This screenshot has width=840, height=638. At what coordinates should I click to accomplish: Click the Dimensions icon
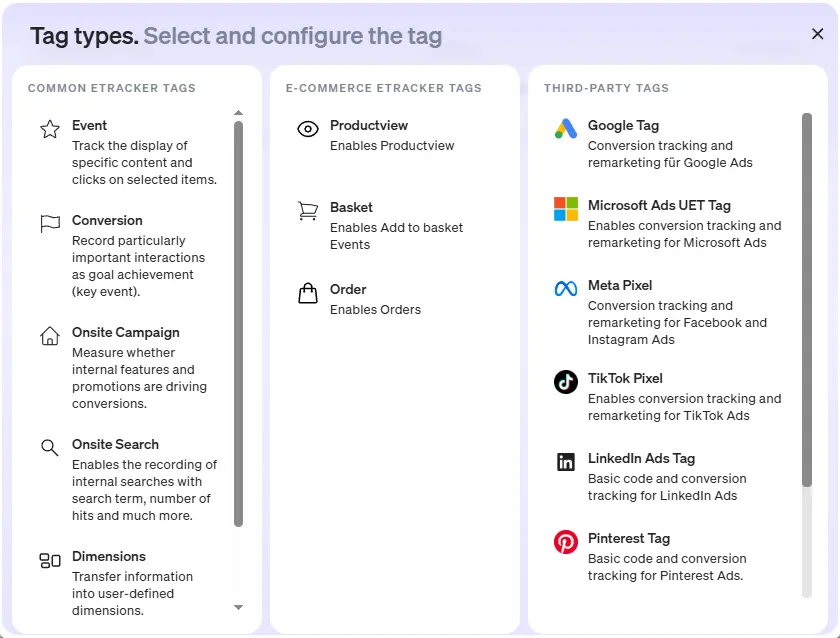50,561
